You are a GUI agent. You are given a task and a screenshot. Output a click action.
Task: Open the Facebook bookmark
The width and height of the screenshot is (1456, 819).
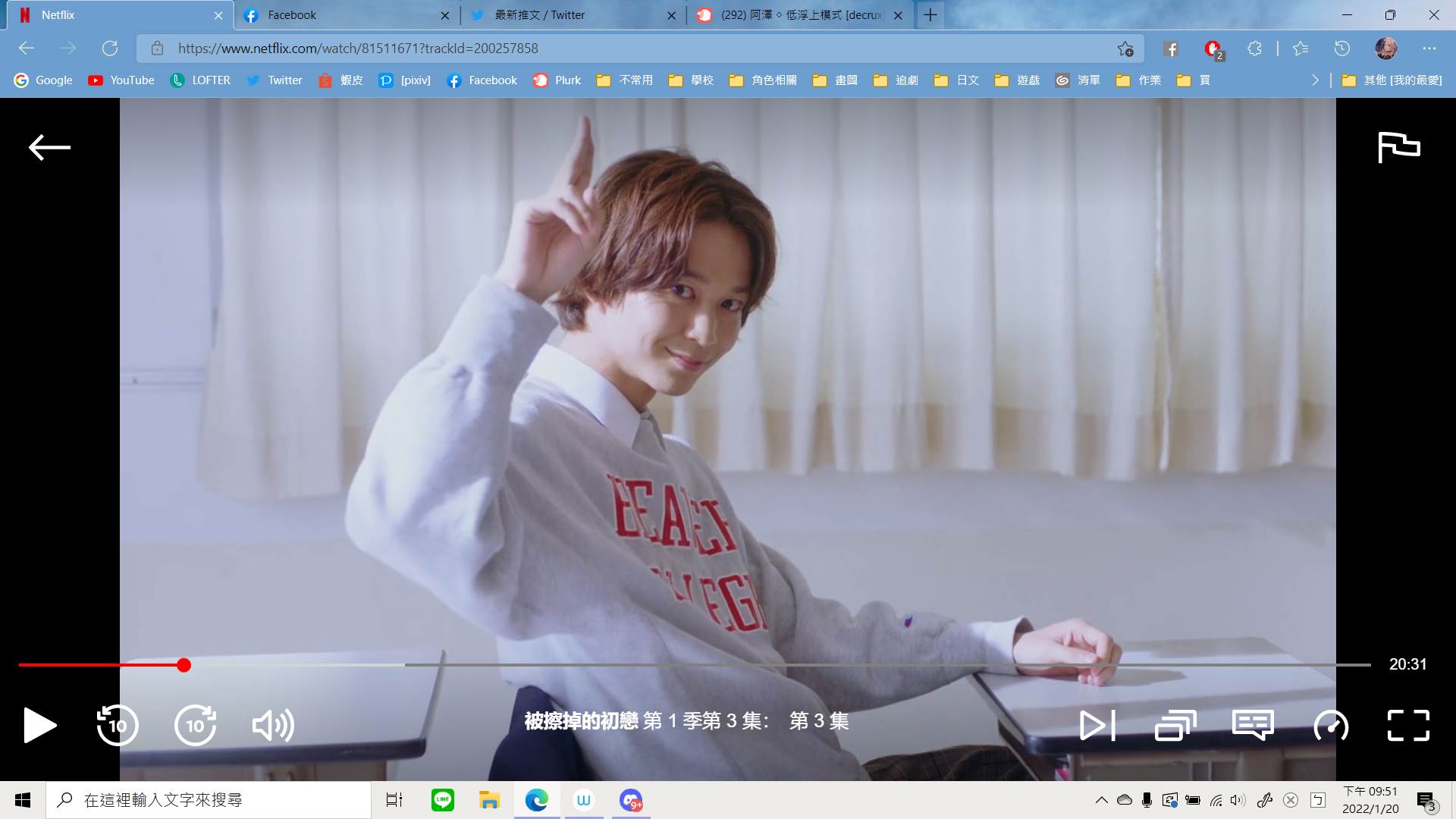[482, 80]
